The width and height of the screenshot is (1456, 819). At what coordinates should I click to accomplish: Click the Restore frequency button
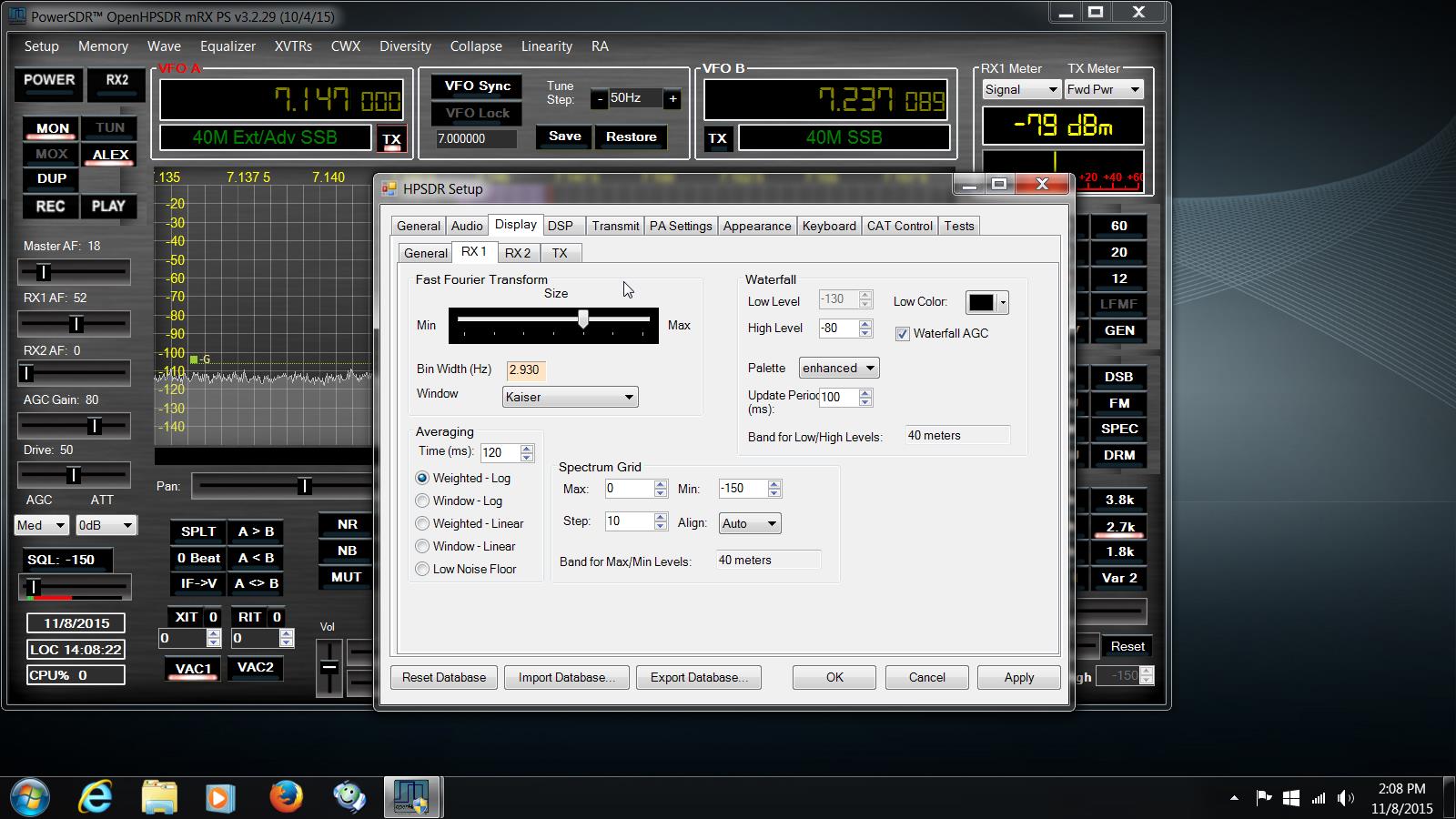tap(631, 136)
